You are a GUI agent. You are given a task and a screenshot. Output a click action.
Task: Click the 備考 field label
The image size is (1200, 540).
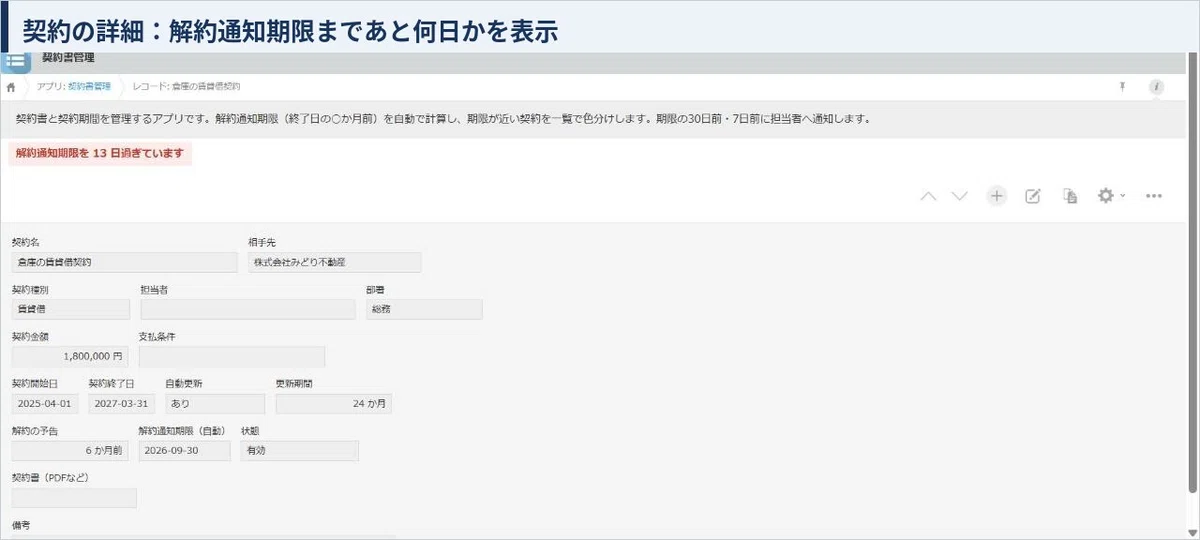click(20, 524)
